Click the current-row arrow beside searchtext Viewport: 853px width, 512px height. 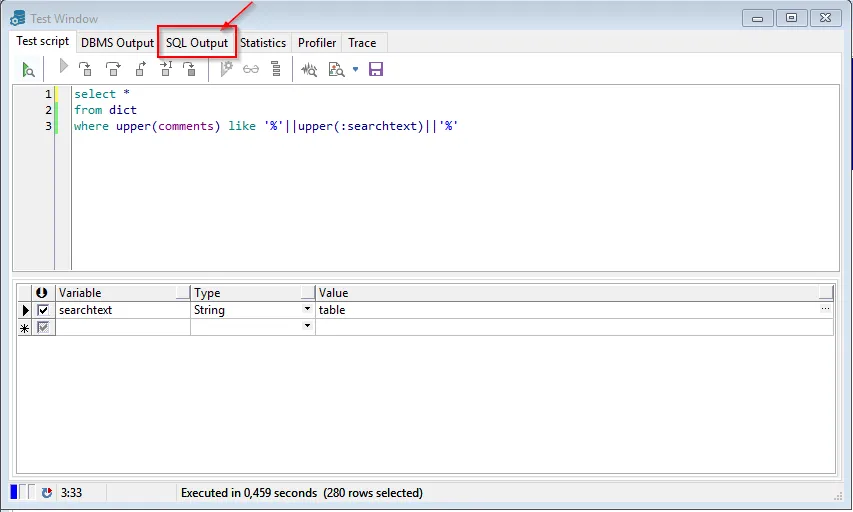tap(25, 310)
